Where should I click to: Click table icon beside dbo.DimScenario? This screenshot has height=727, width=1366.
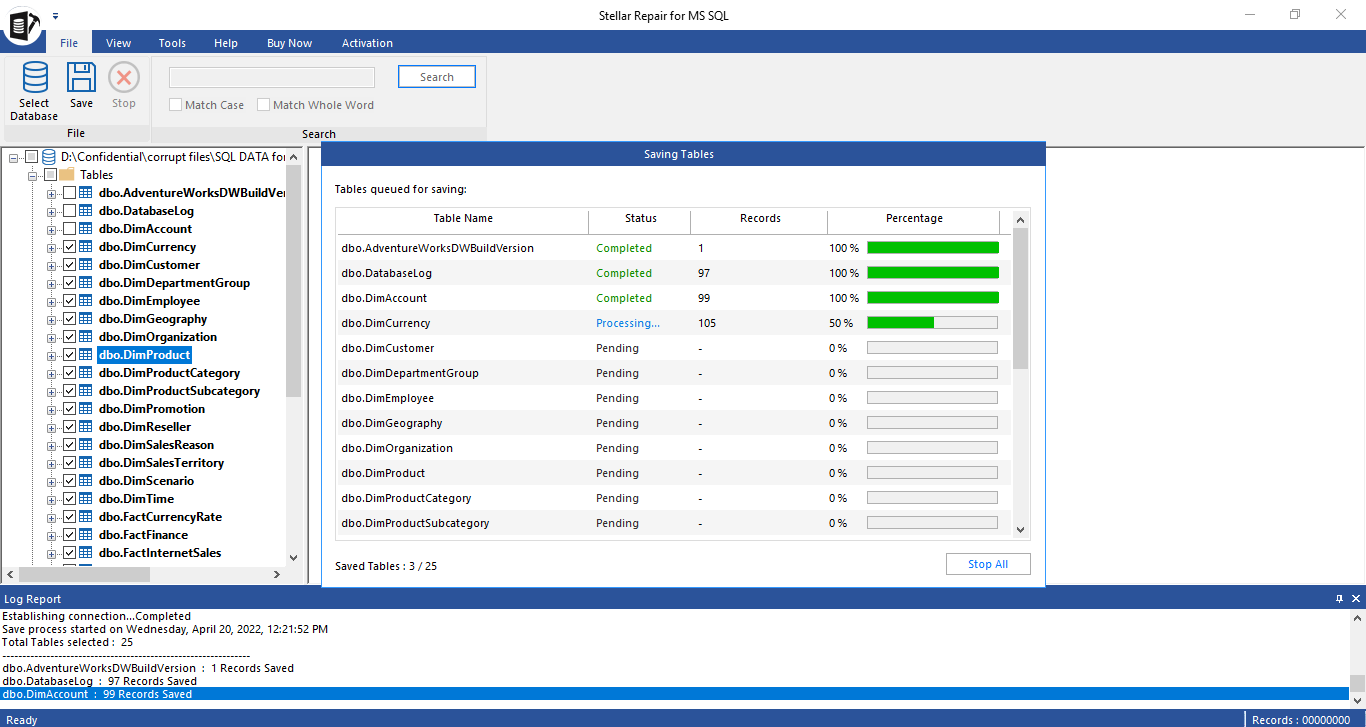click(x=86, y=481)
